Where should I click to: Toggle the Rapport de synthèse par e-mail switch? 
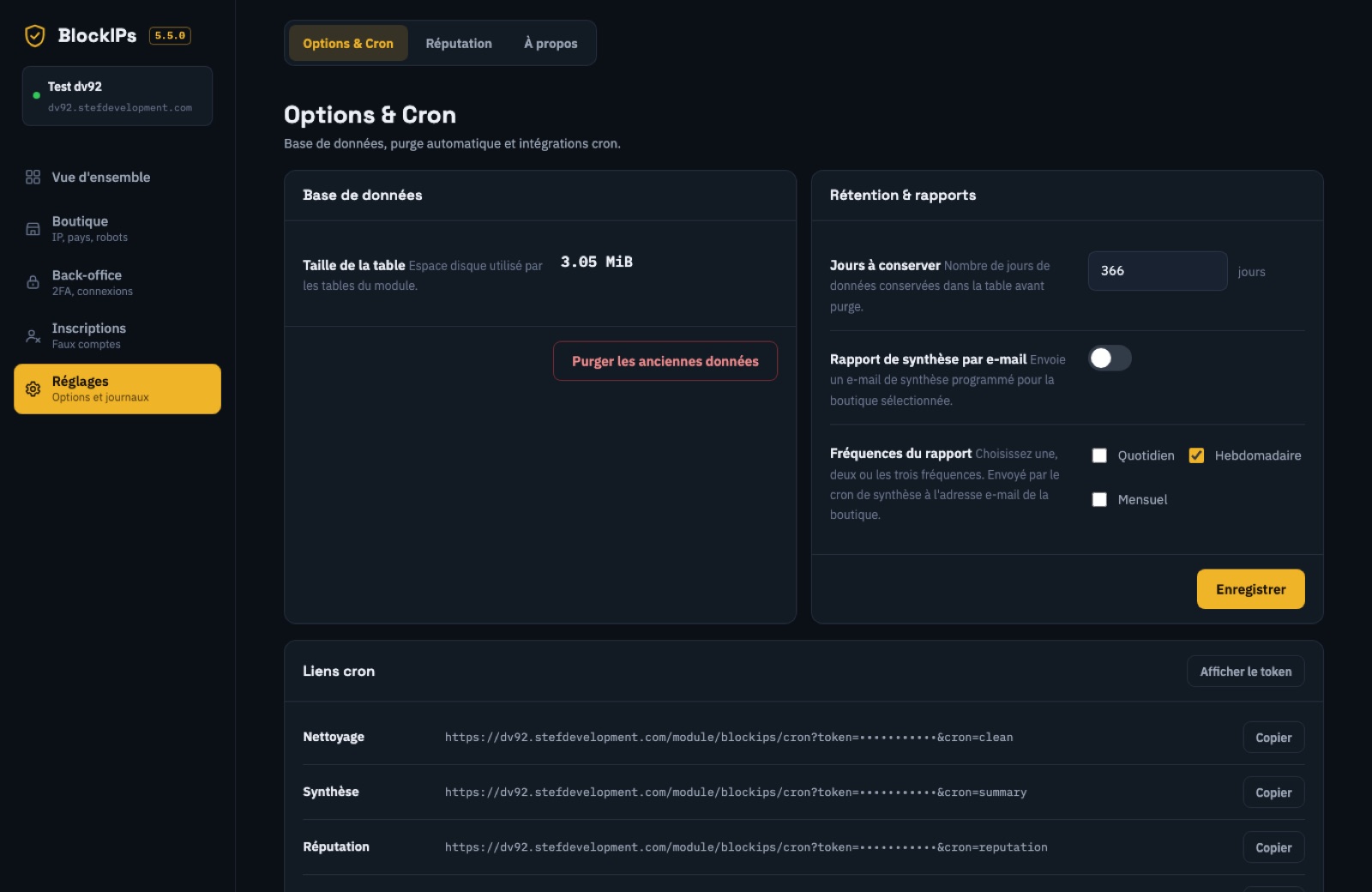[x=1110, y=358]
